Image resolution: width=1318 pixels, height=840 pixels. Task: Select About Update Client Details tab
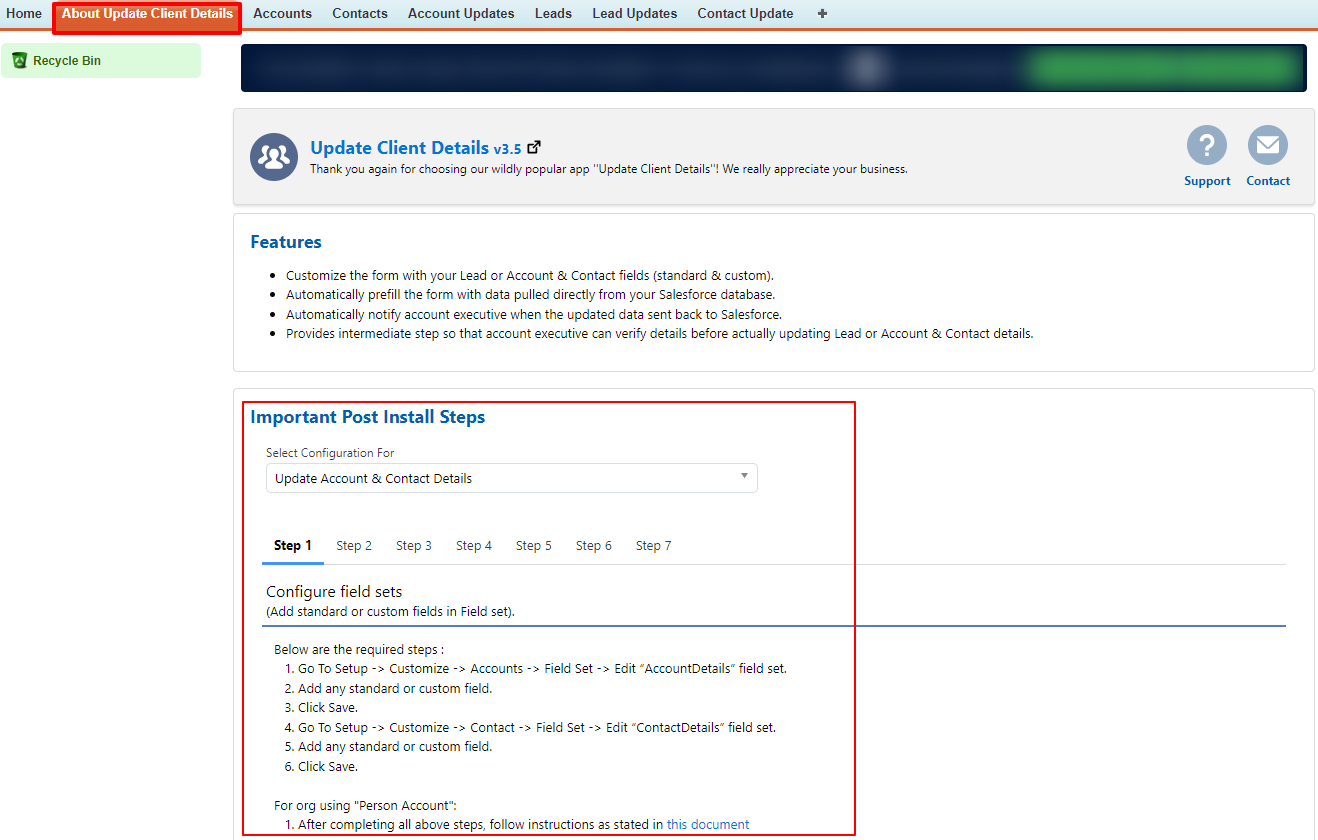(147, 14)
